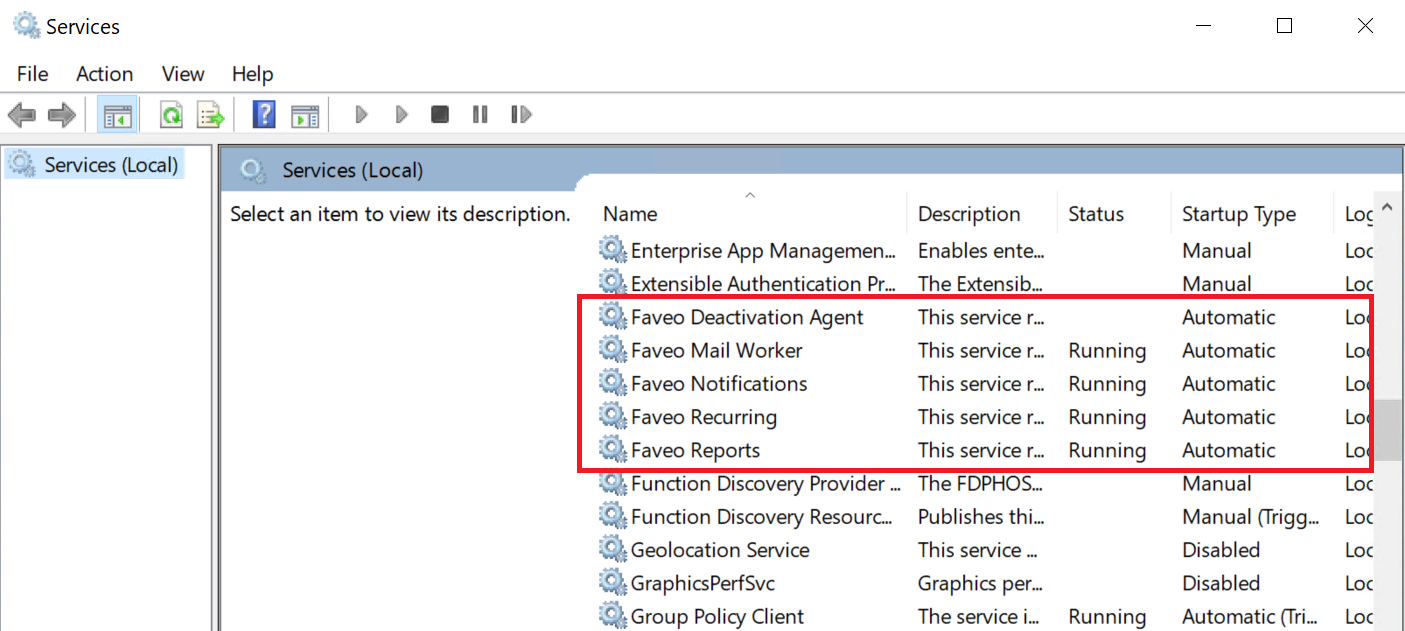Click the Restart Service toolbar icon
1405x631 pixels.
(521, 115)
